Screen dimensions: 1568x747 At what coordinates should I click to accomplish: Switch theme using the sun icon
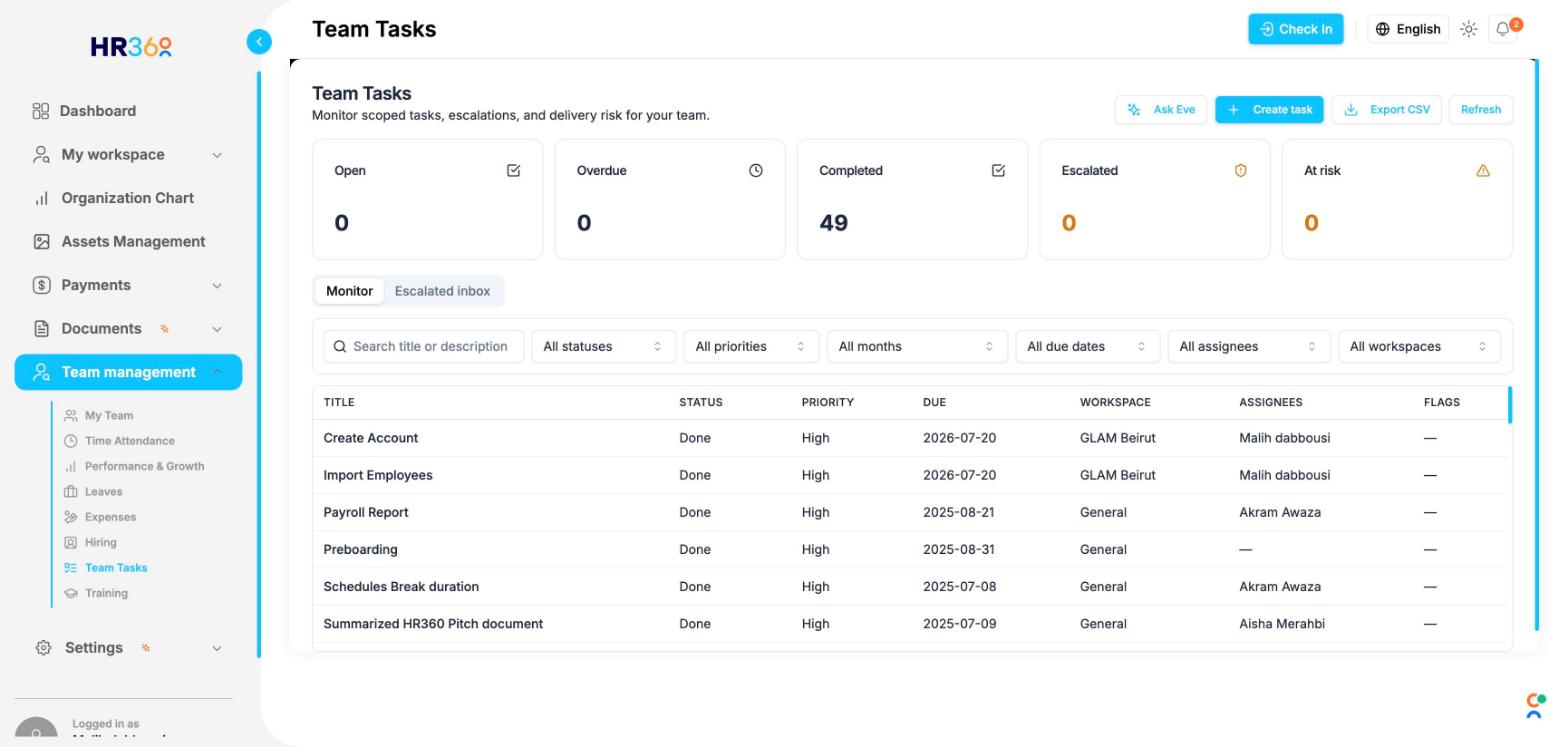(1469, 29)
